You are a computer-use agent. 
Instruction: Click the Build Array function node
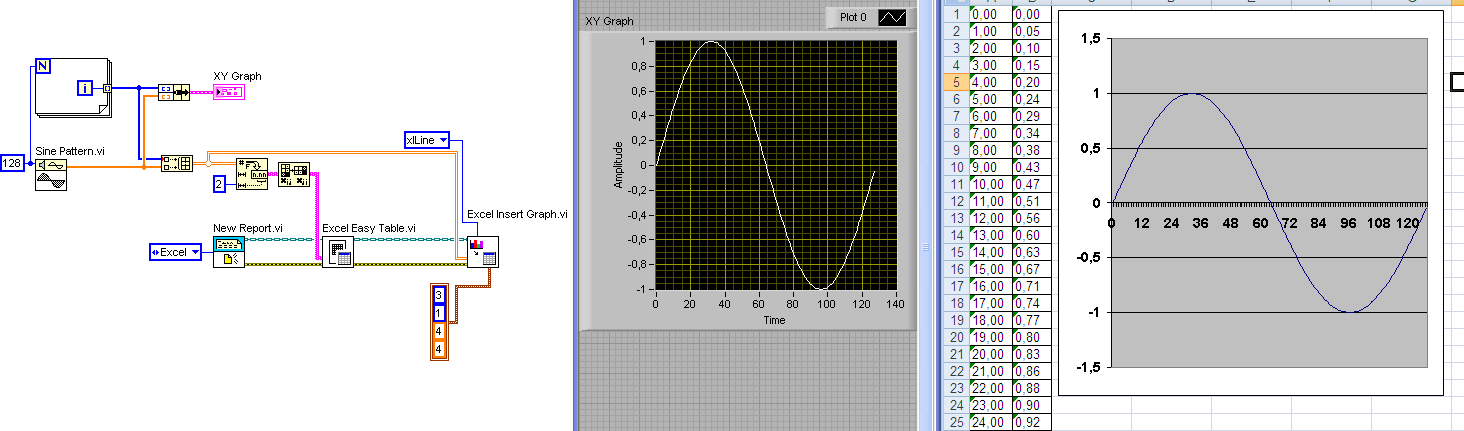177,164
